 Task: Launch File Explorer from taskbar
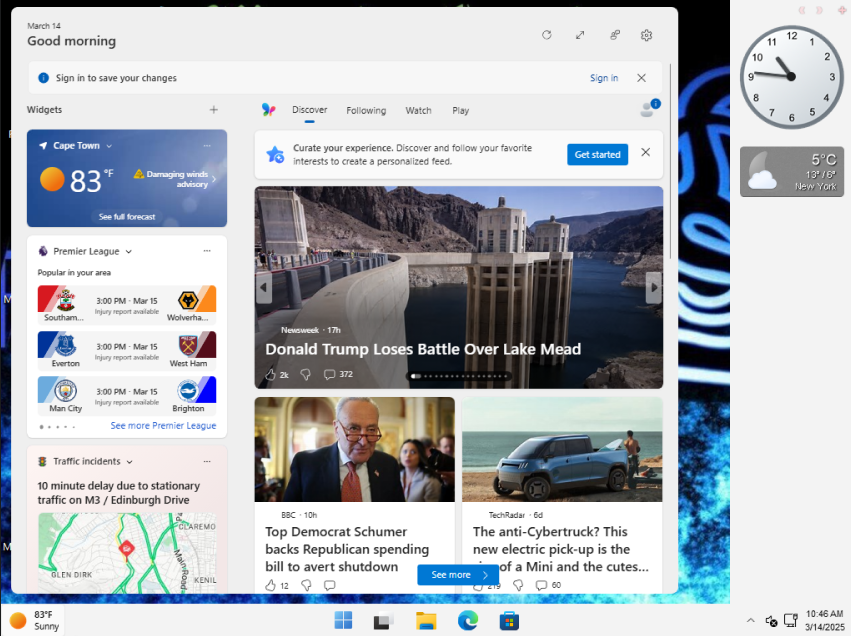426,620
